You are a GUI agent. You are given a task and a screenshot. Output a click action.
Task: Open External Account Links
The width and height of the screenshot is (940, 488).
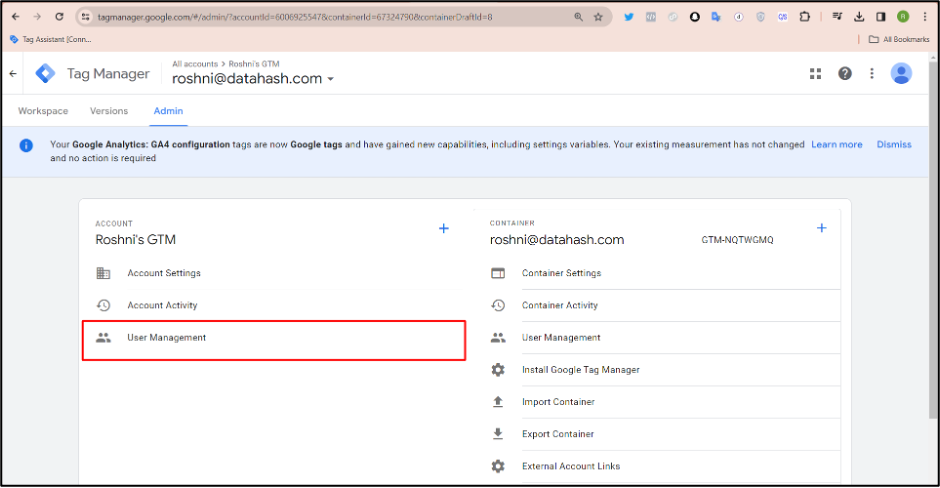coord(571,466)
